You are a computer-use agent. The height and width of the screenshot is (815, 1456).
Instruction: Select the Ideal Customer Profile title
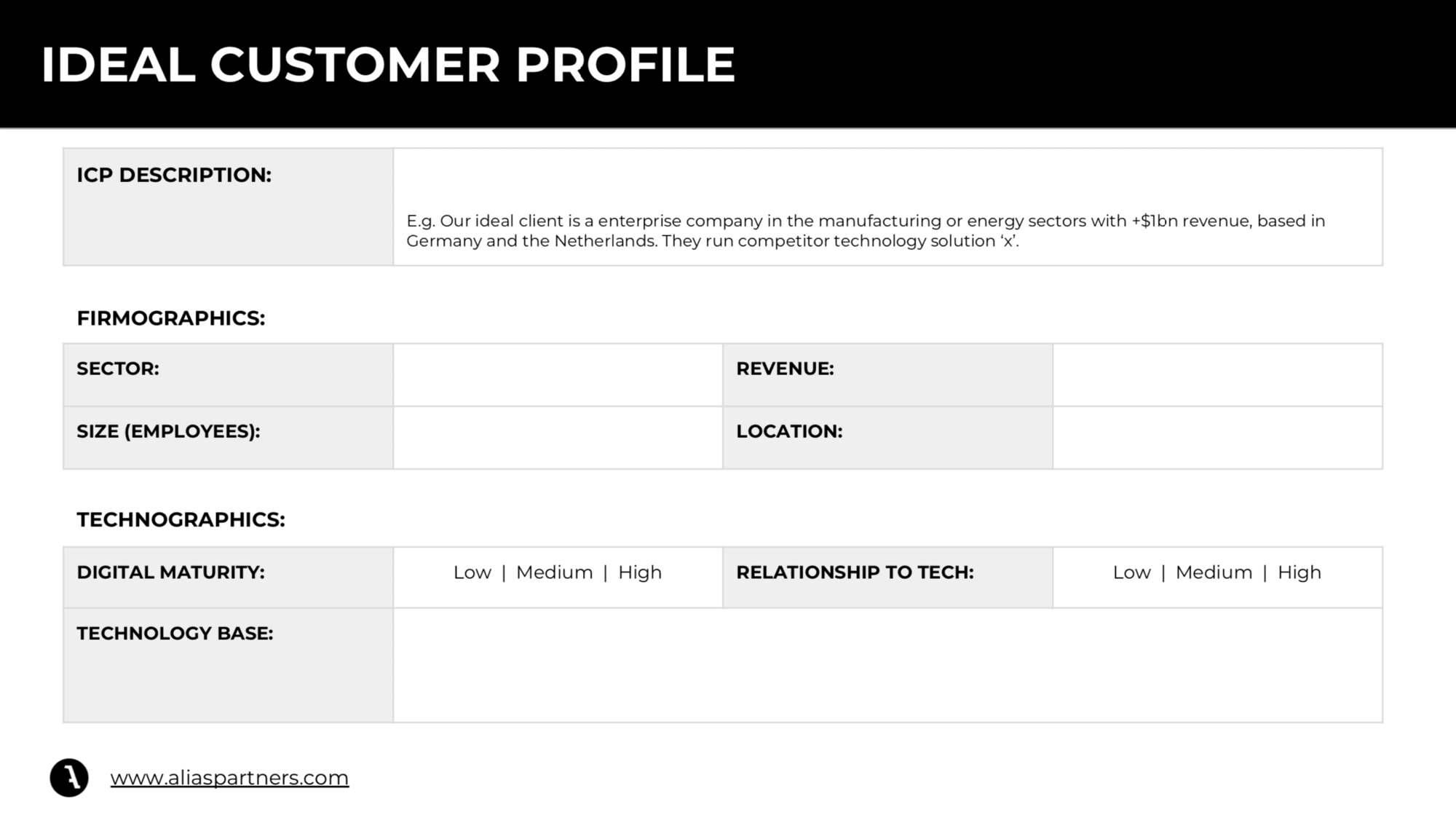(x=388, y=65)
